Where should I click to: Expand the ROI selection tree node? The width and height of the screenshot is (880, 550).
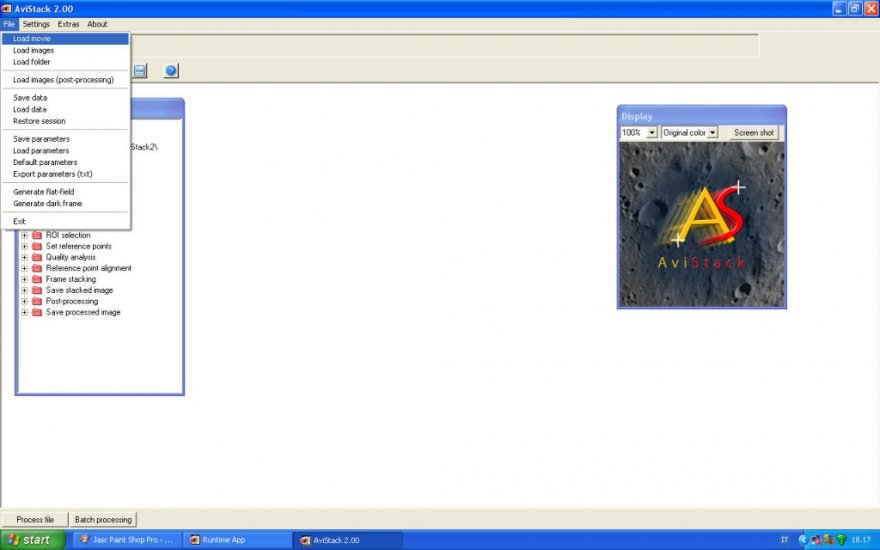24,235
